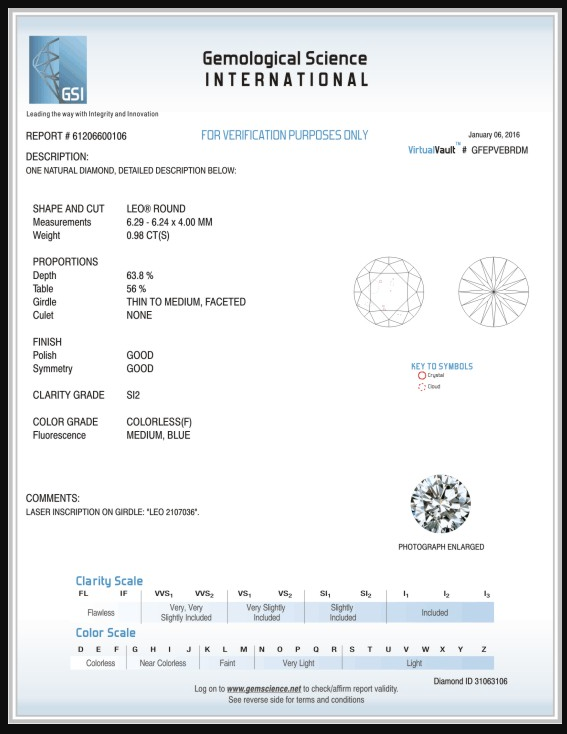The height and width of the screenshot is (734, 567).
Task: Click the 'ONE NATURAL DIAMOND' description line
Action: 131,171
